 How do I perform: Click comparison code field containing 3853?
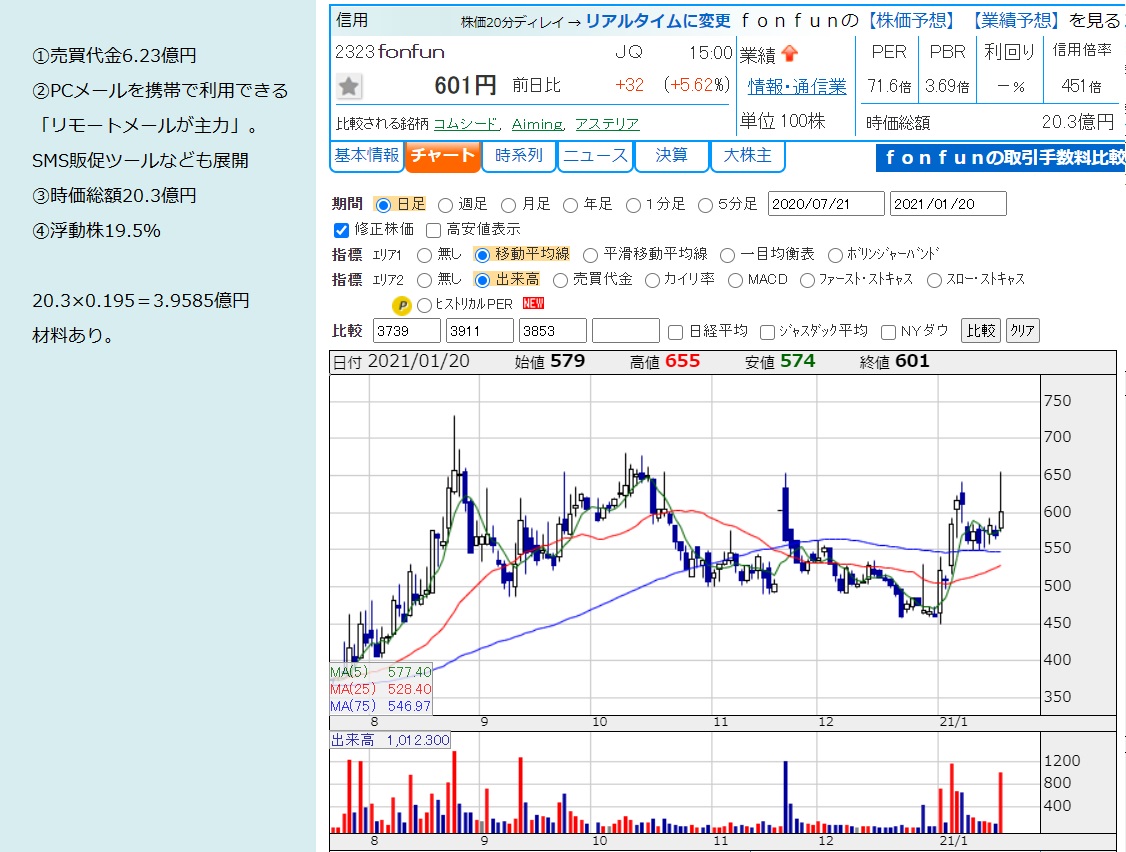(x=553, y=331)
